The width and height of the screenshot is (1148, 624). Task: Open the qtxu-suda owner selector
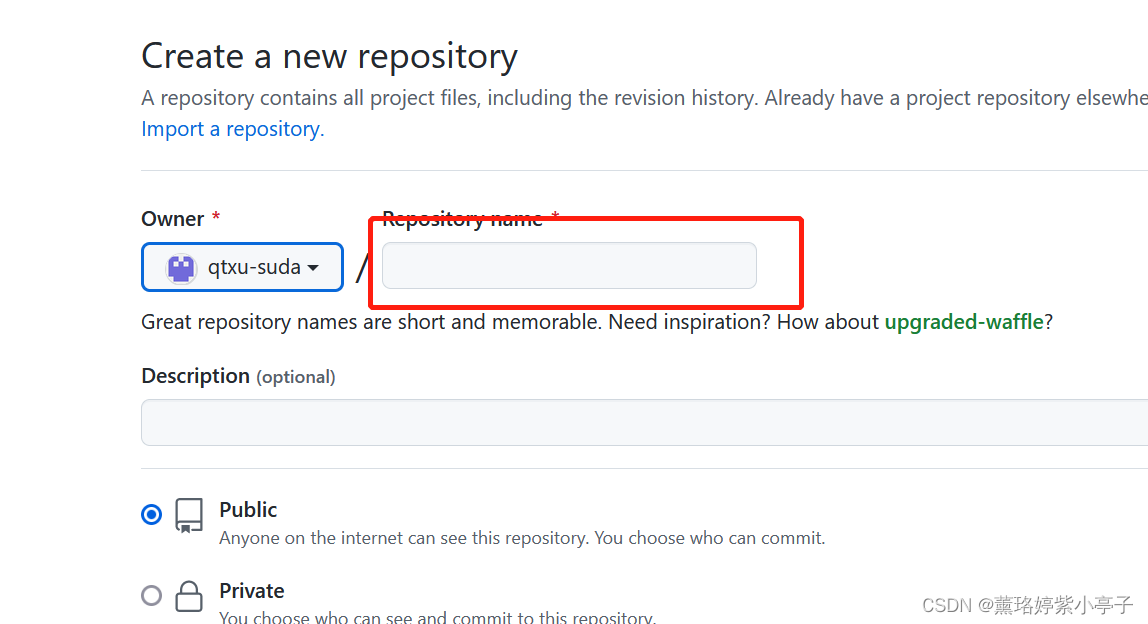pyautogui.click(x=243, y=267)
